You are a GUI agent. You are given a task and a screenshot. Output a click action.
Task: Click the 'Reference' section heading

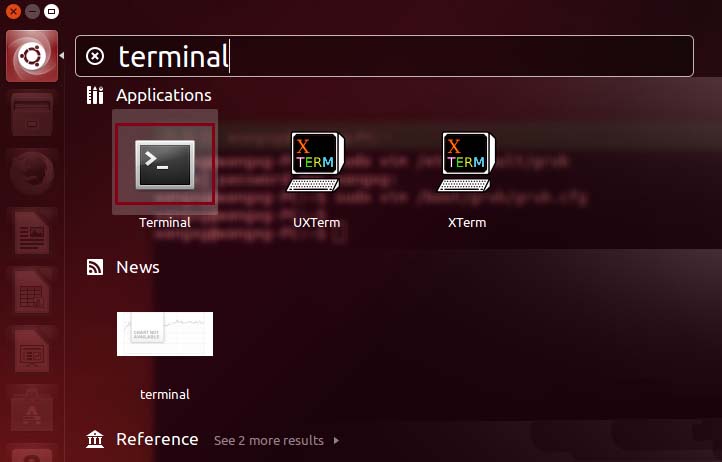[x=157, y=439]
